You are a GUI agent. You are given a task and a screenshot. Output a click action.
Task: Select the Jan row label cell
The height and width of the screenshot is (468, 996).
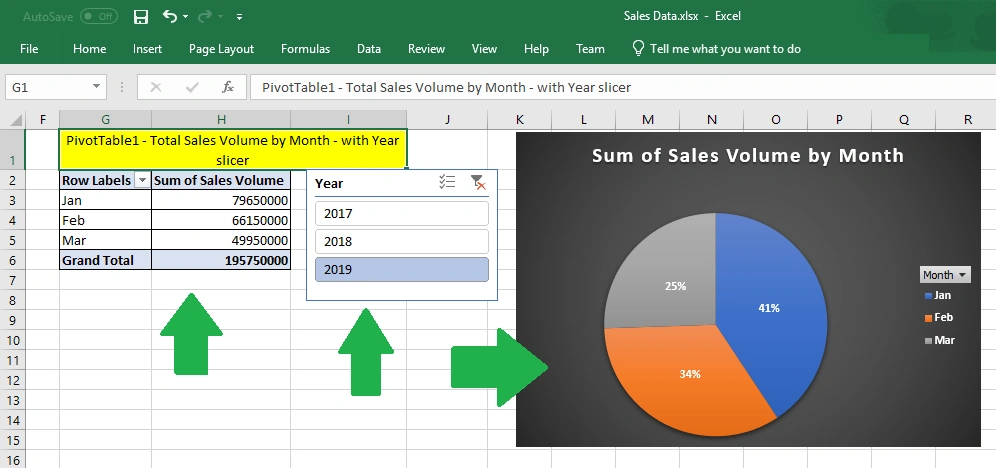(105, 200)
